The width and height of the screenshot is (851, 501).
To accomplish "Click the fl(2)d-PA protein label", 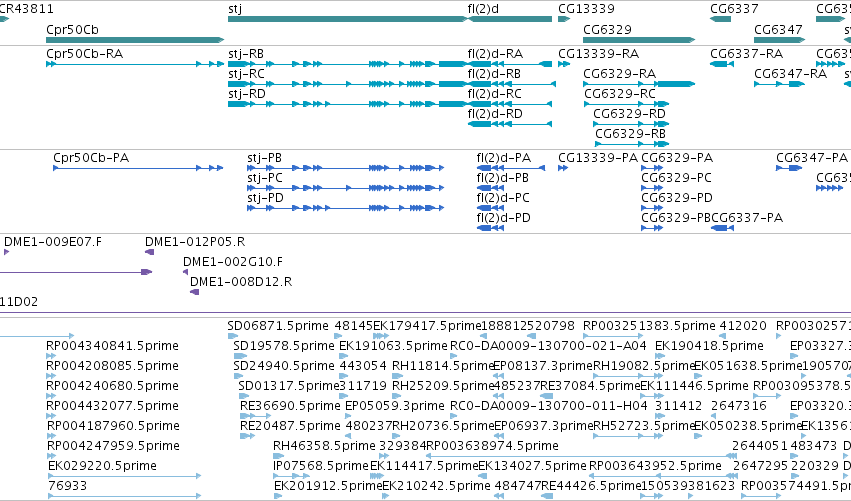I will pyautogui.click(x=504, y=158).
